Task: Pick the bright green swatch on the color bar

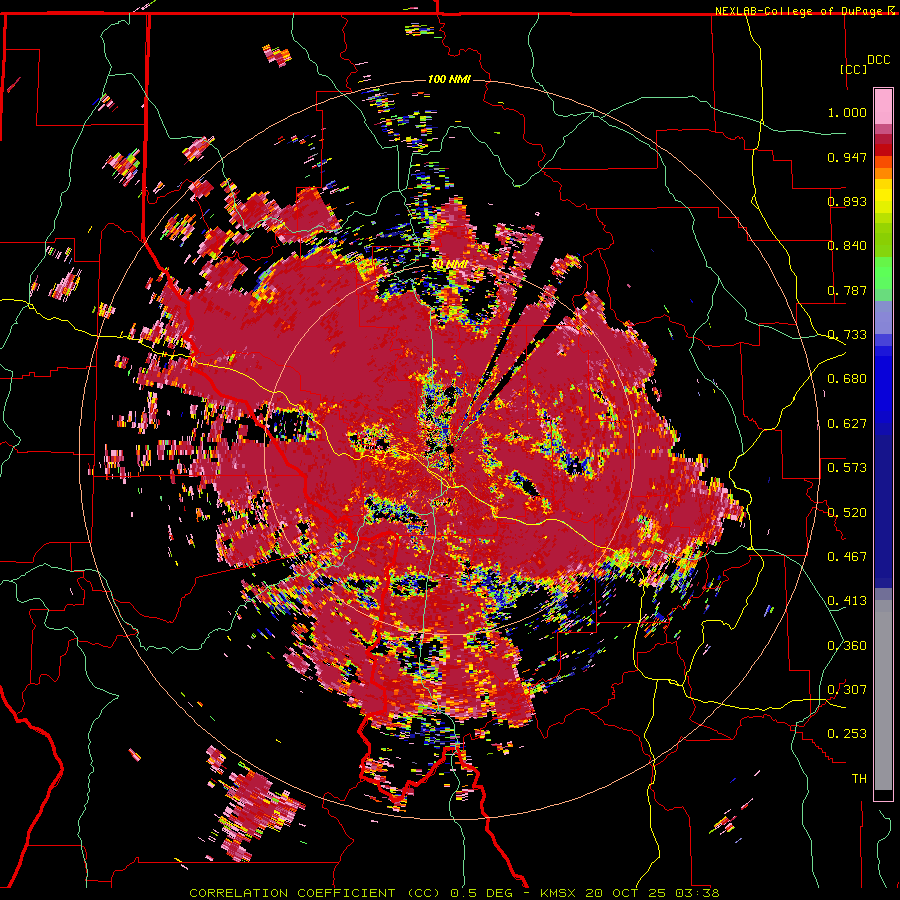Action: pos(883,273)
